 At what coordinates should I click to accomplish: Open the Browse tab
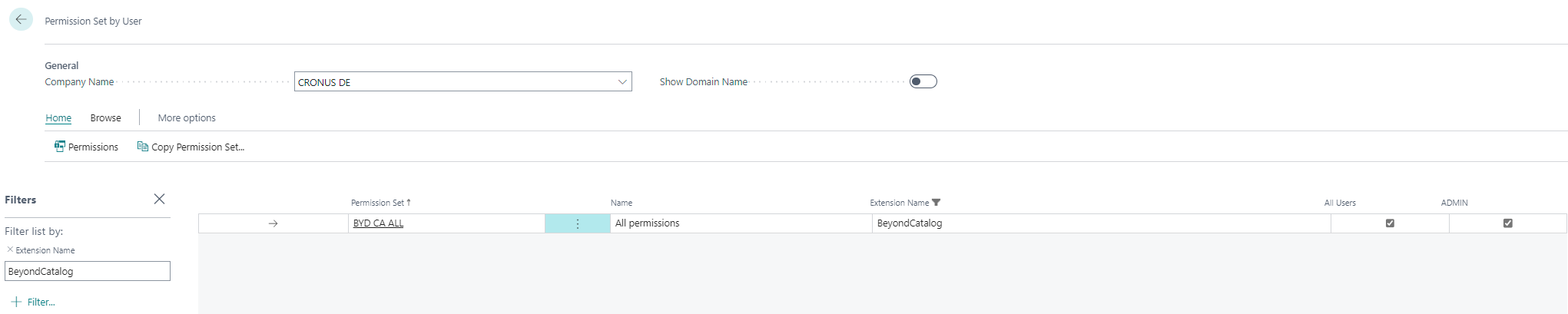coord(105,117)
